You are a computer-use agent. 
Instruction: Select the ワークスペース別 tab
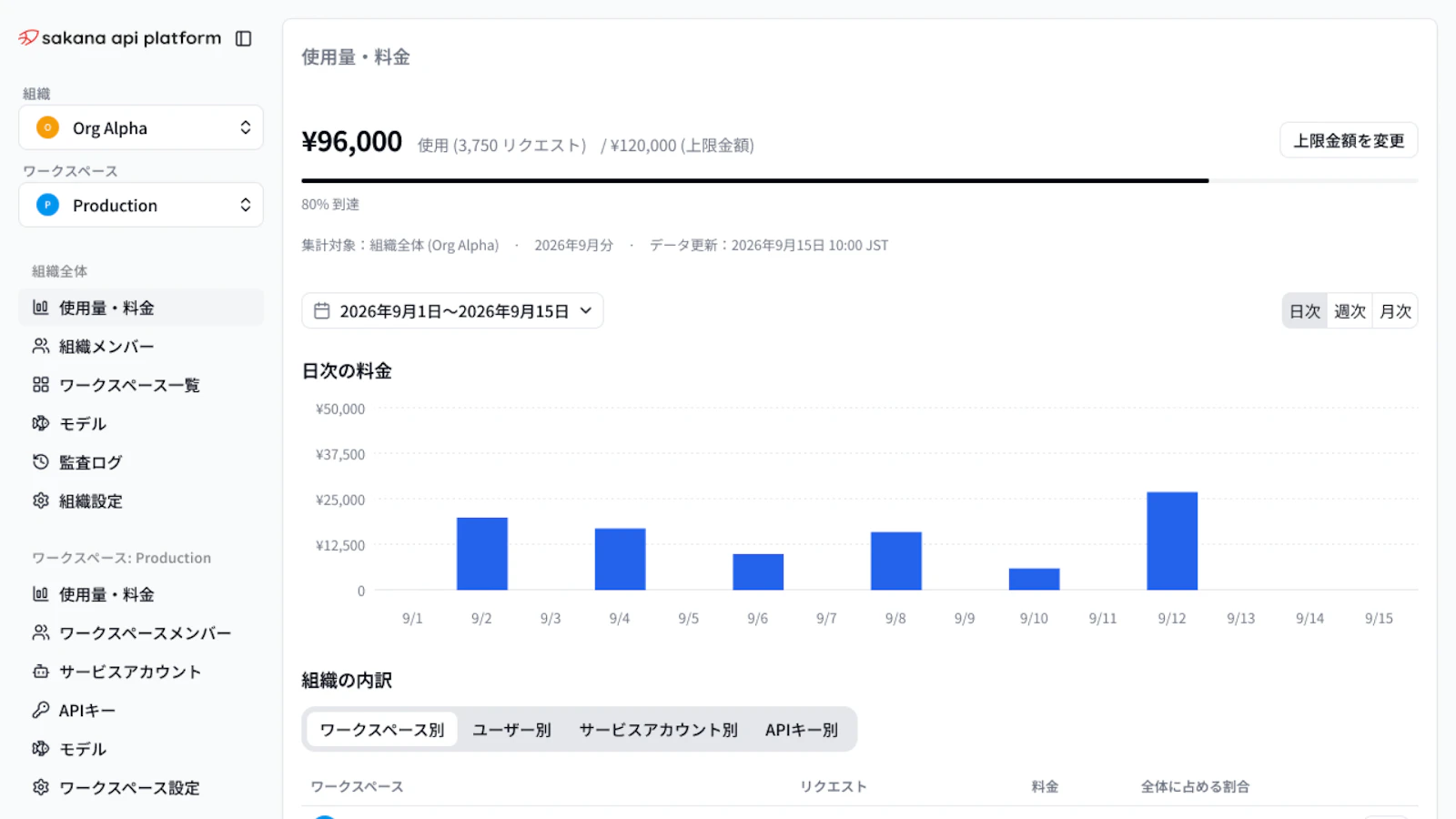382,730
